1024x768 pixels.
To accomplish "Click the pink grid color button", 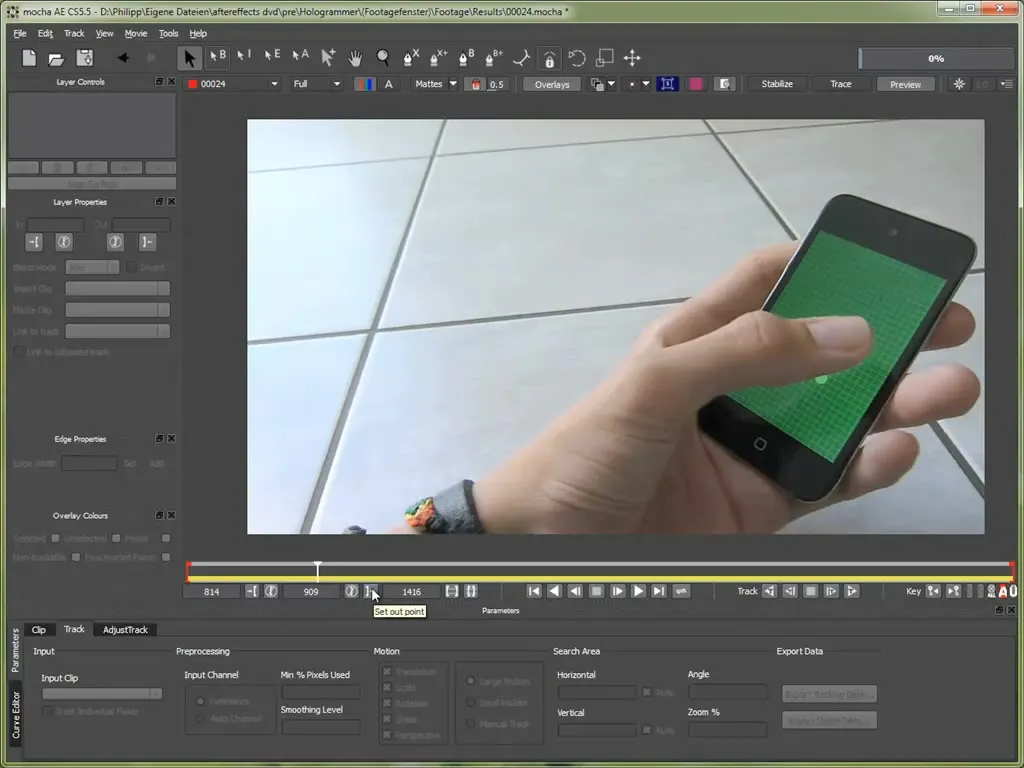I will pos(696,84).
